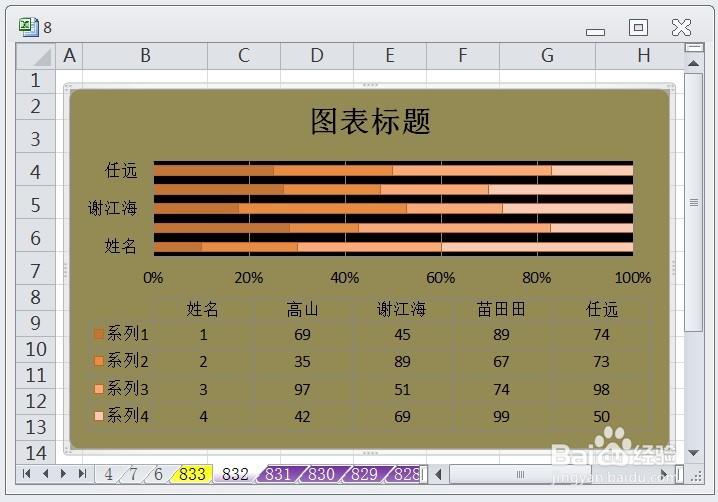The image size is (718, 502).
Task: Select column A header
Action: [69, 56]
